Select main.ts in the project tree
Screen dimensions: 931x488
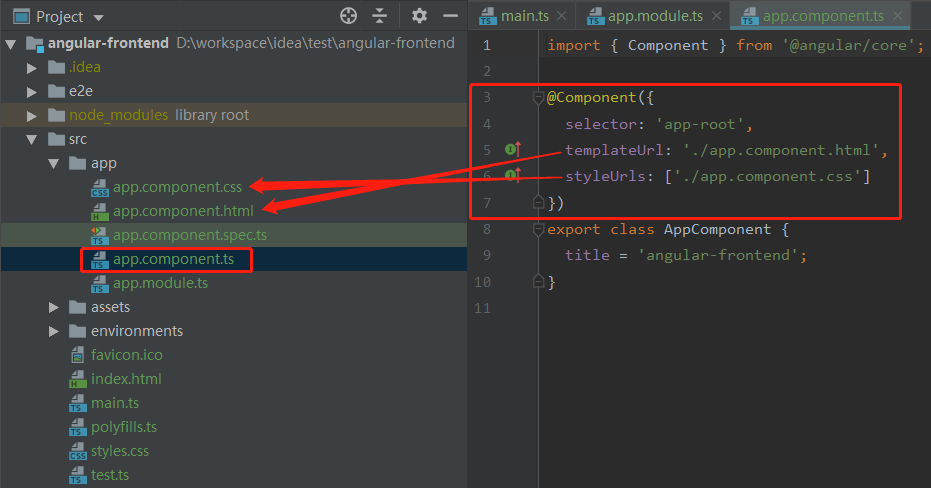(x=115, y=403)
